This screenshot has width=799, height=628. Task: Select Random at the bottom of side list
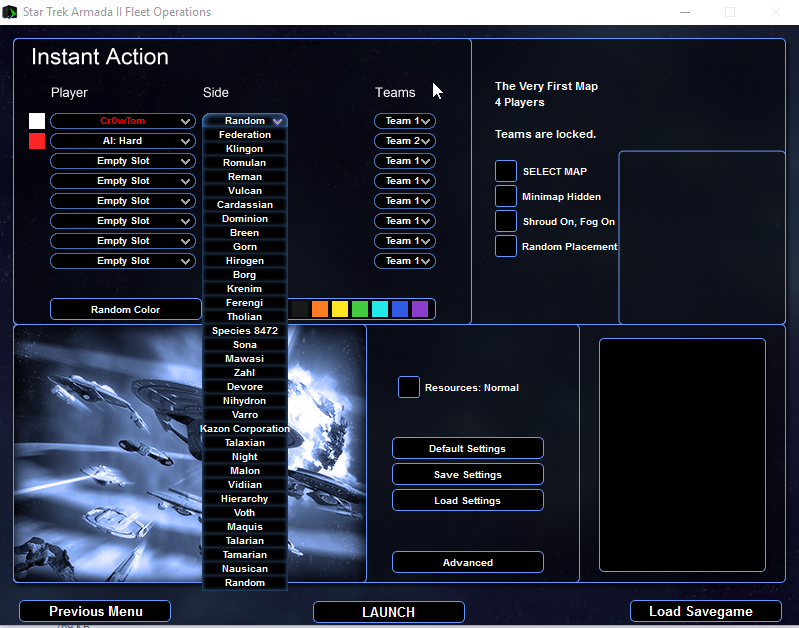click(x=245, y=583)
